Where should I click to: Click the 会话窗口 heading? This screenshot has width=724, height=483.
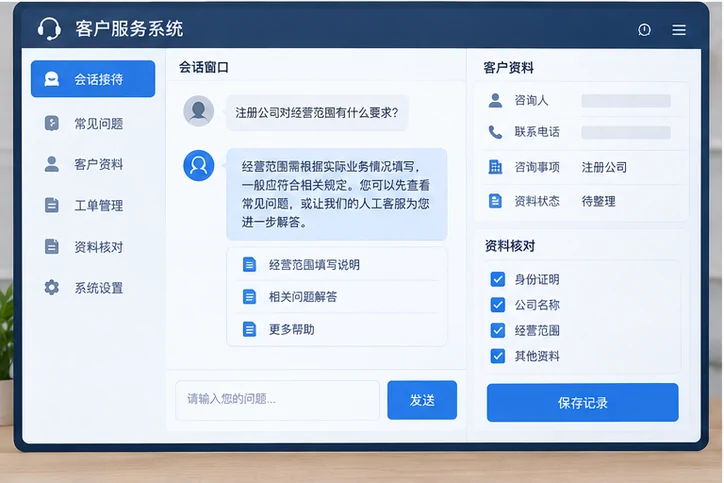pyautogui.click(x=204, y=67)
